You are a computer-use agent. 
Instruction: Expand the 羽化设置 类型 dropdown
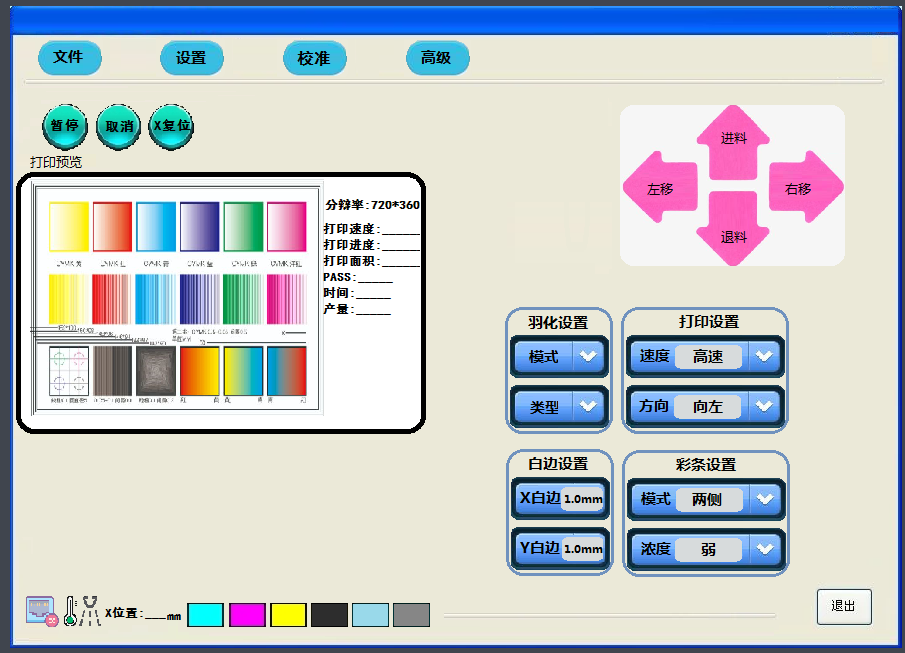tap(588, 406)
